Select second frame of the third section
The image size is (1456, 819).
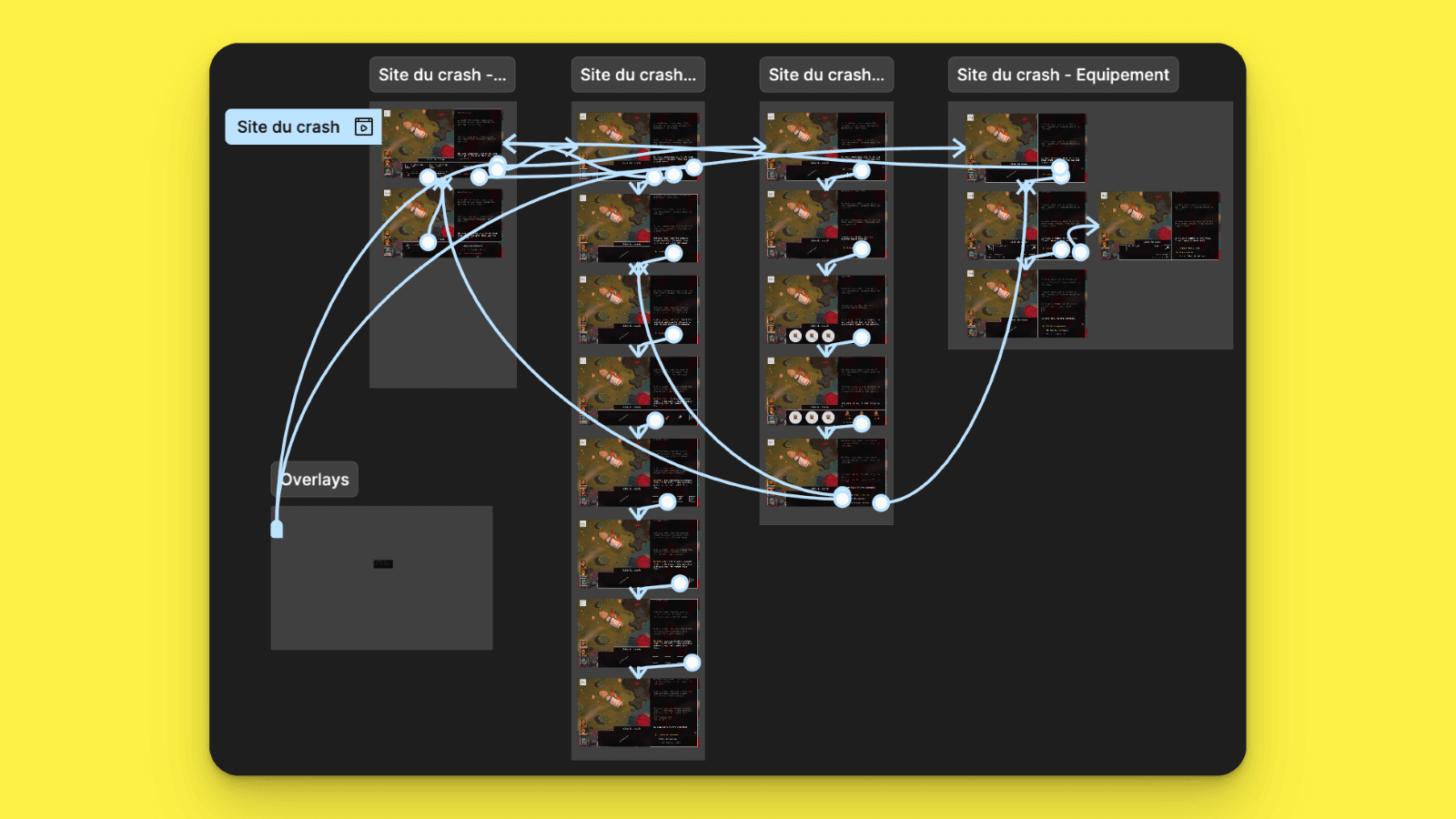click(x=826, y=224)
